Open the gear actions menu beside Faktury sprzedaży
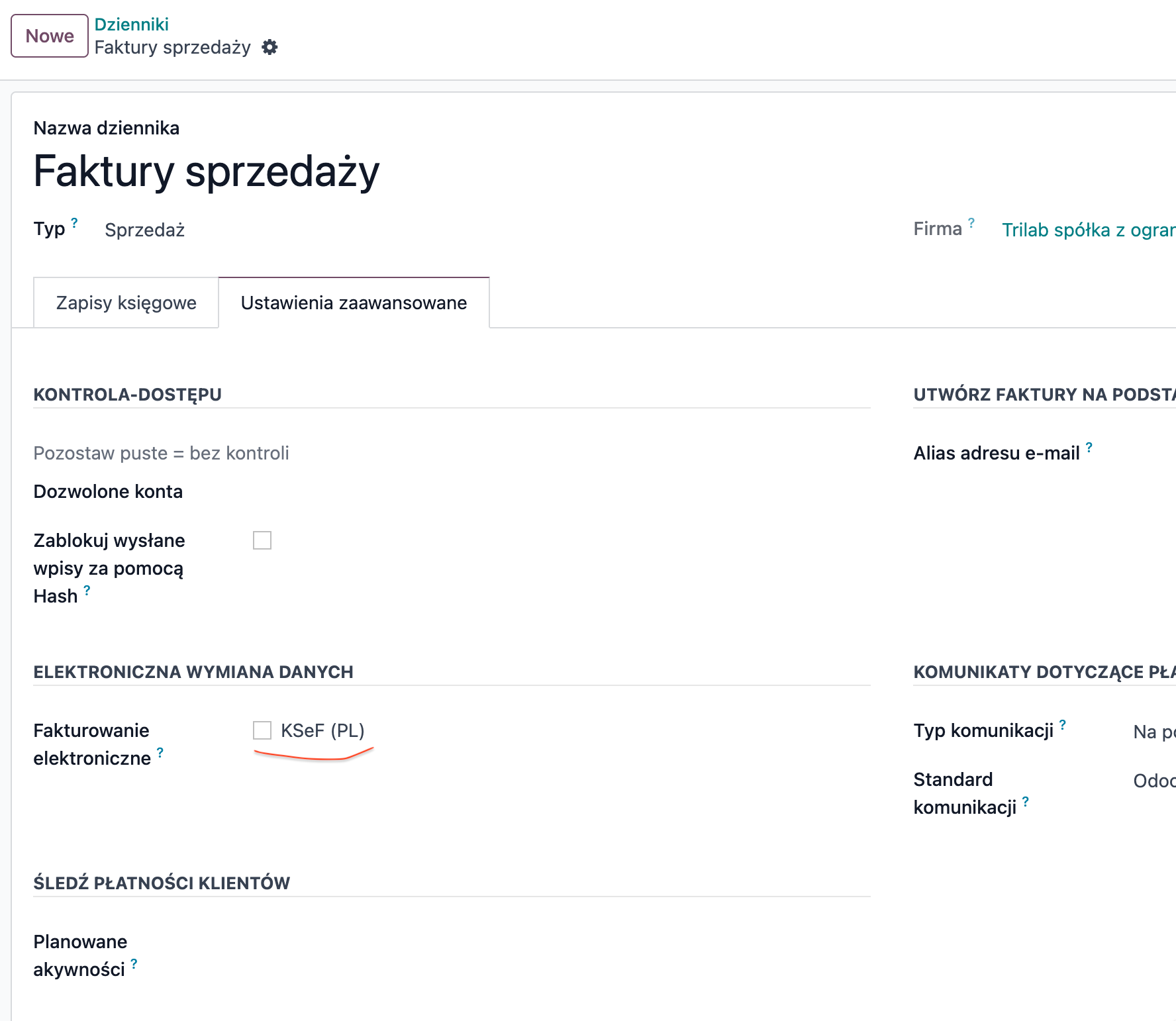 point(269,48)
